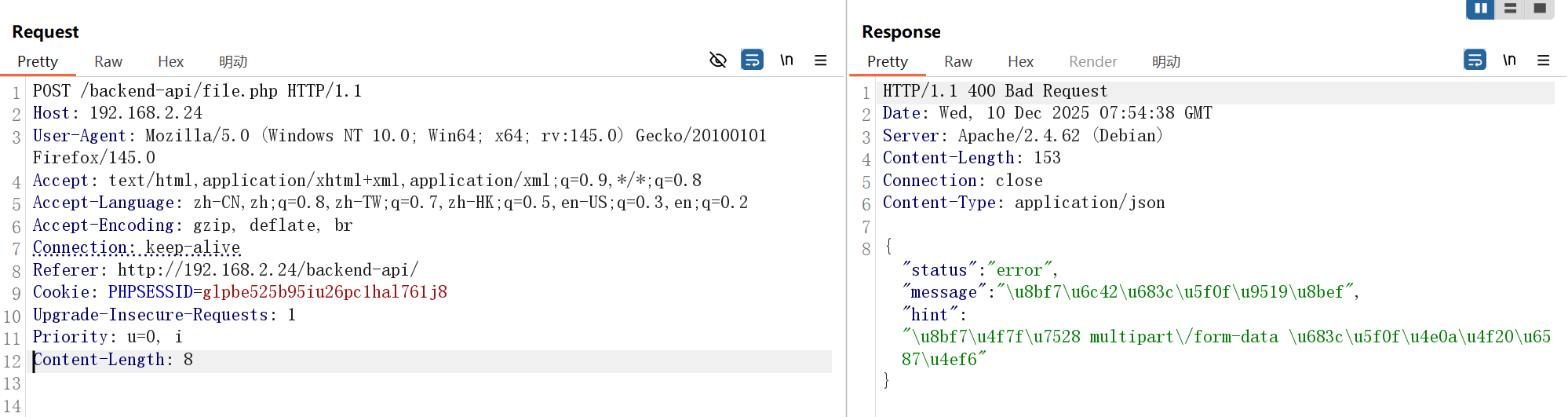Click the Referer URL in the request
The height and width of the screenshot is (417, 1568).
pyautogui.click(x=268, y=270)
